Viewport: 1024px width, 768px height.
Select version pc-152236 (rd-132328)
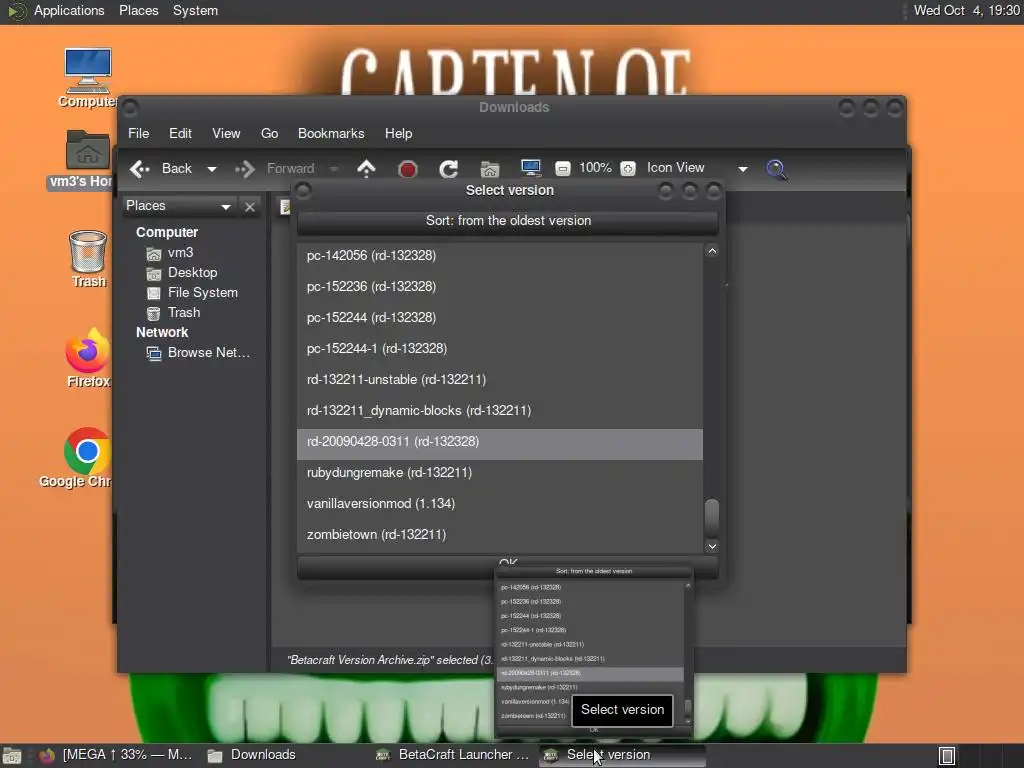click(500, 286)
